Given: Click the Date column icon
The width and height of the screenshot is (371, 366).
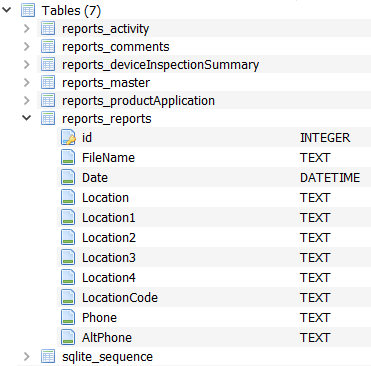Looking at the screenshot, I should (x=68, y=177).
